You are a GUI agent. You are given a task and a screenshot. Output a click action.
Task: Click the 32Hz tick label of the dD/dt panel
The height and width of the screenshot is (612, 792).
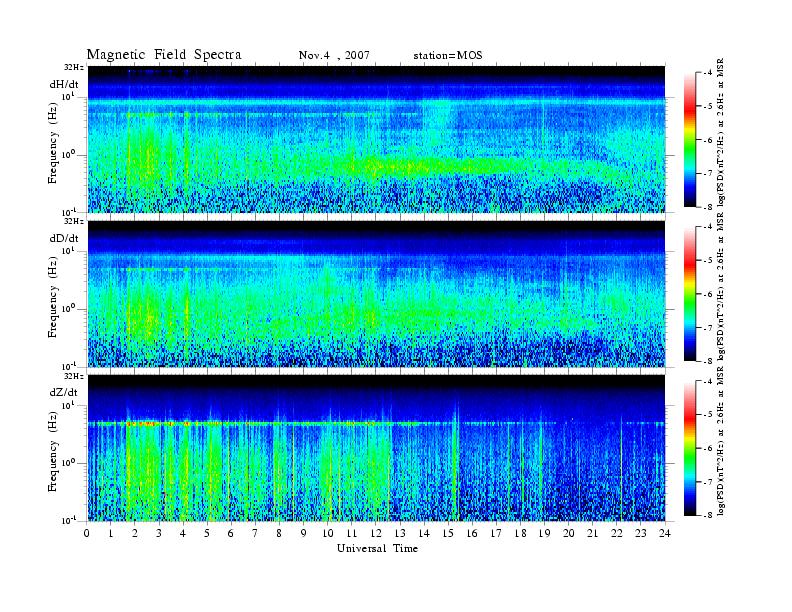(x=73, y=221)
